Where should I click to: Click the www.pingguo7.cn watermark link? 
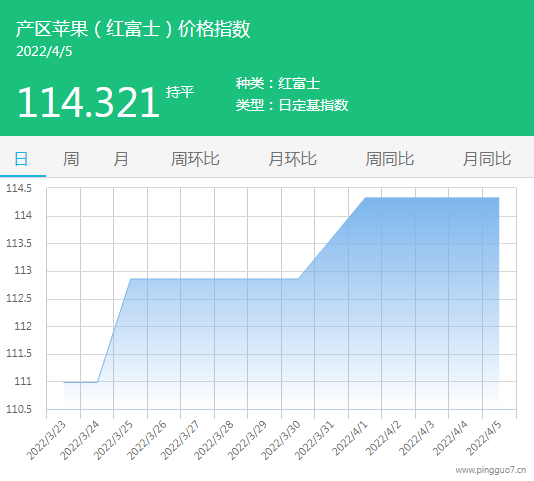pos(491,470)
